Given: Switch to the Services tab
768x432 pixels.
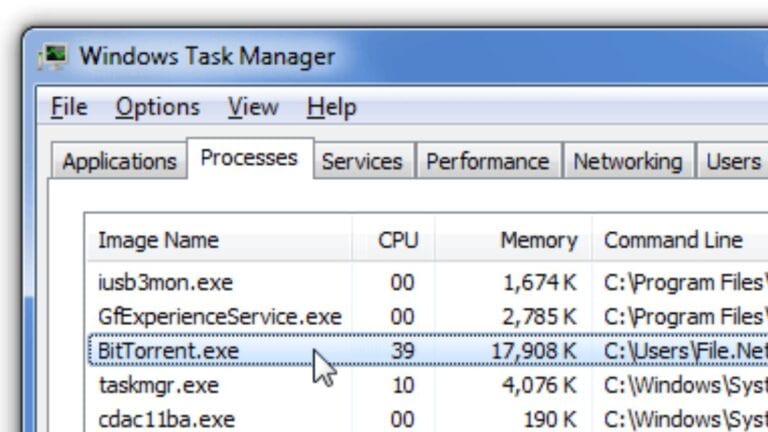Looking at the screenshot, I should [362, 161].
